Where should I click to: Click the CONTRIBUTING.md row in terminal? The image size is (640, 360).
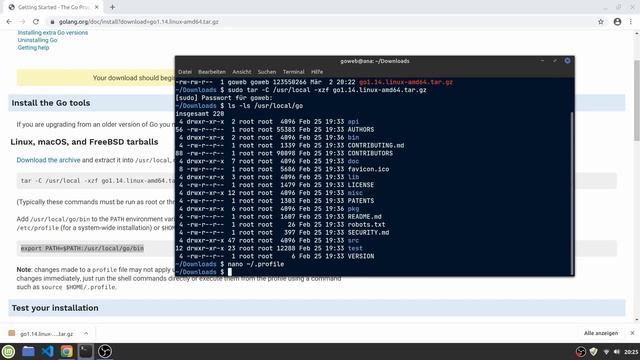[291, 145]
